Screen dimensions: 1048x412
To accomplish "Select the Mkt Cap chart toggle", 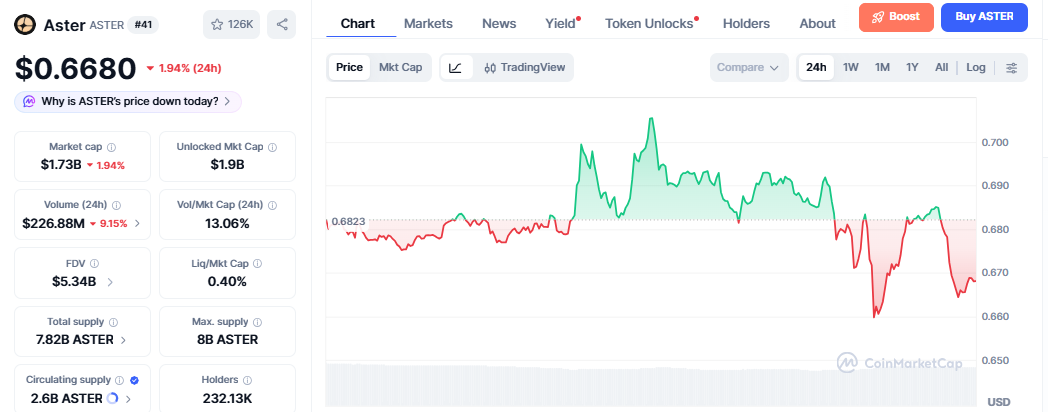I will pos(400,68).
